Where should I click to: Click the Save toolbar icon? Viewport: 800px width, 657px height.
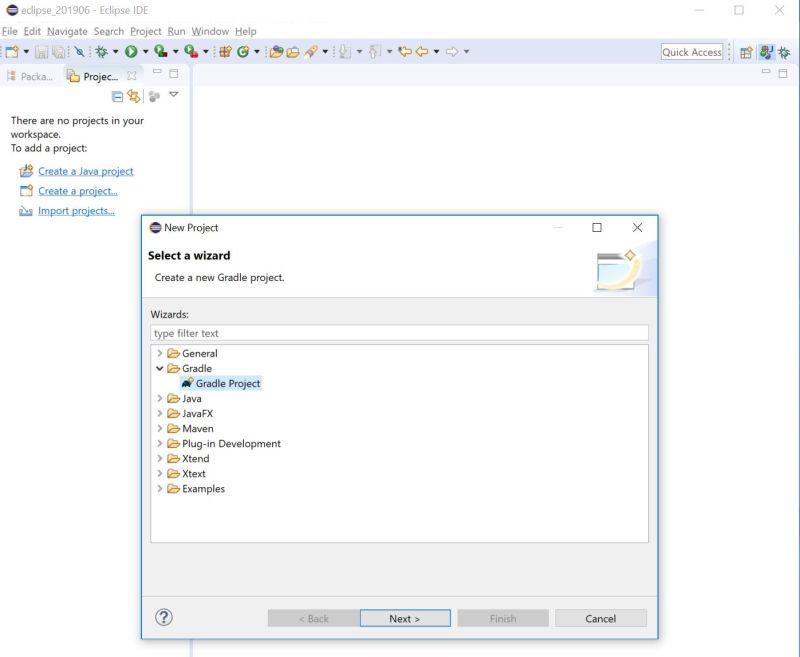[x=41, y=52]
